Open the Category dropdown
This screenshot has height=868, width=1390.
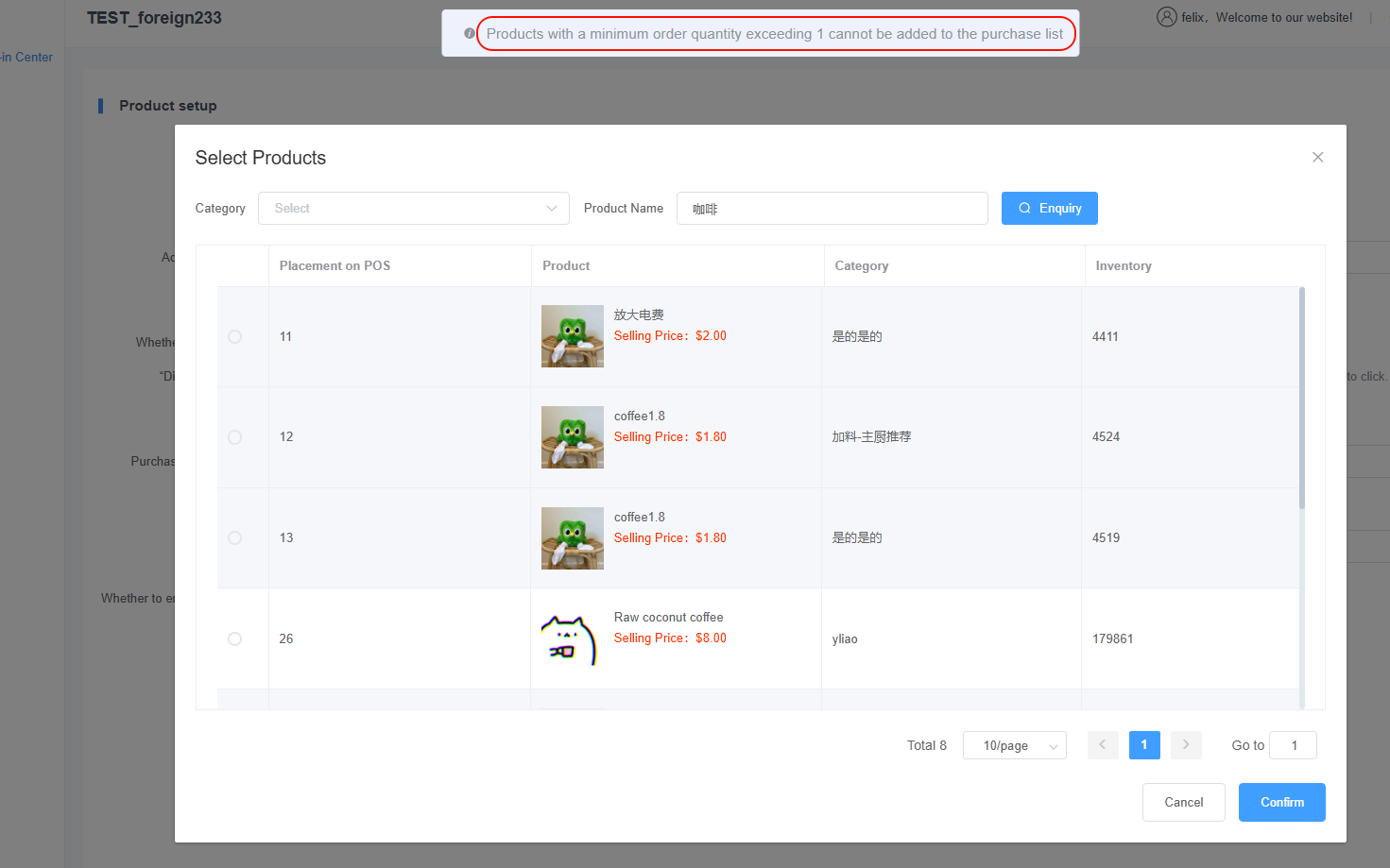pos(413,209)
